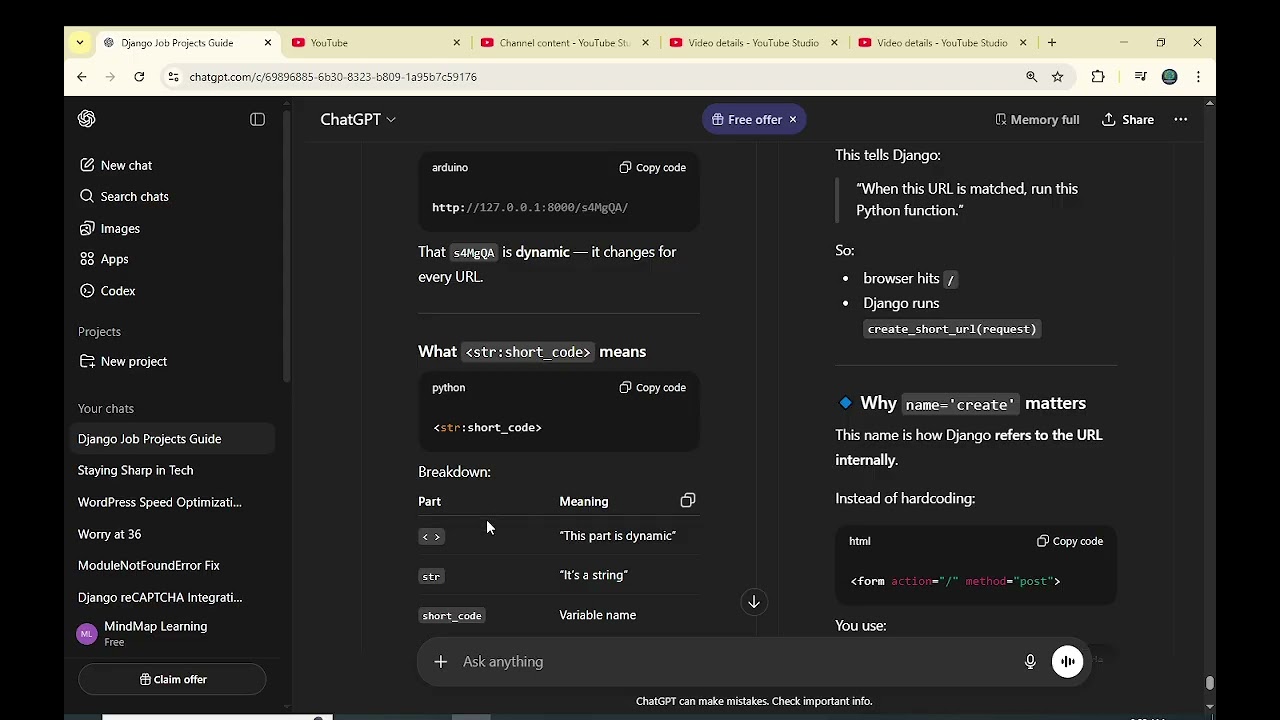The image size is (1280, 720).
Task: Open a new browser tab
Action: (x=1052, y=43)
